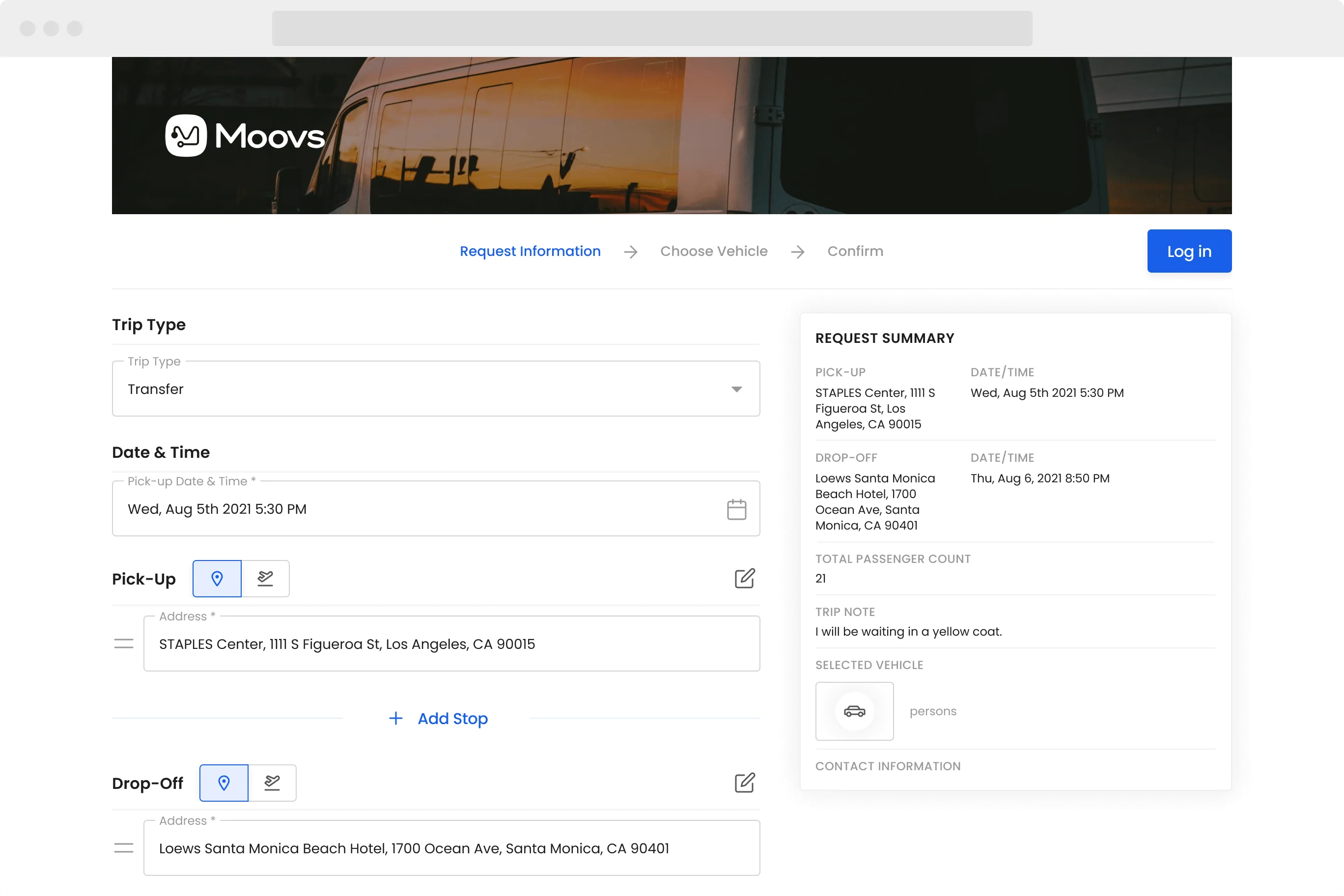Click the Pick-up Date & Time field
The width and height of the screenshot is (1344, 896).
[x=436, y=508]
